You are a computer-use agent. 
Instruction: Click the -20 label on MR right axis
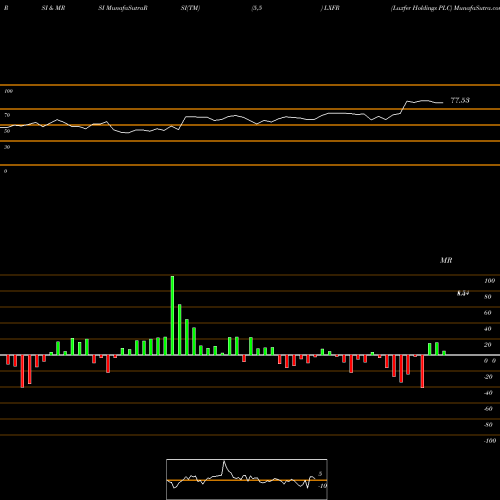click(x=488, y=377)
